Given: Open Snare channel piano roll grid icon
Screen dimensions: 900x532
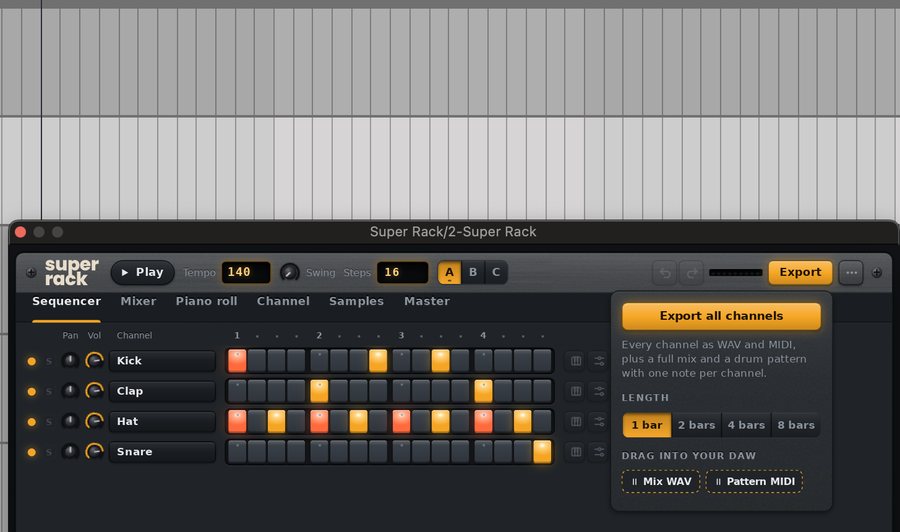Looking at the screenshot, I should tap(576, 452).
